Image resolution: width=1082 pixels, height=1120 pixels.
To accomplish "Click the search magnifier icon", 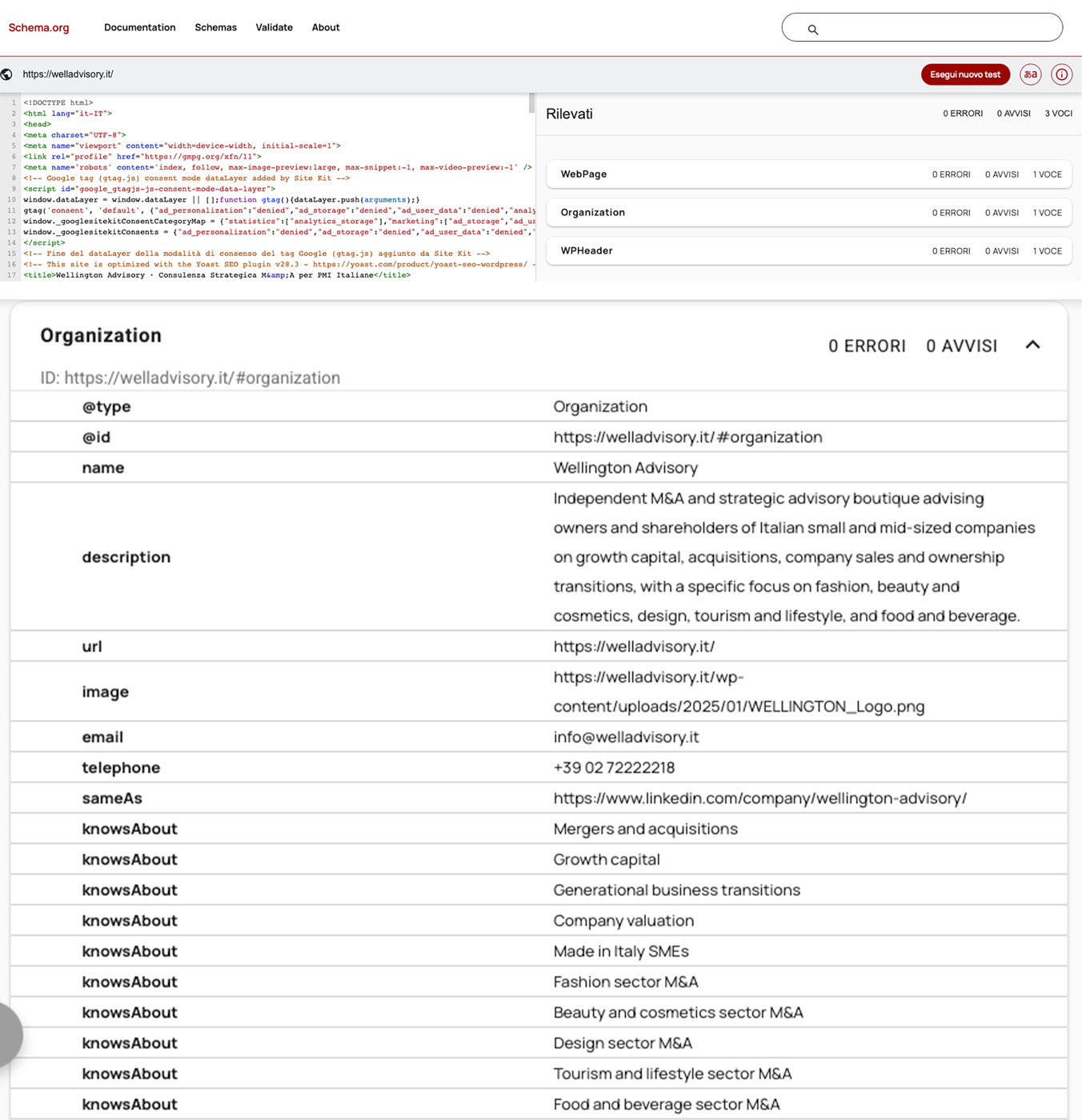I will click(812, 30).
